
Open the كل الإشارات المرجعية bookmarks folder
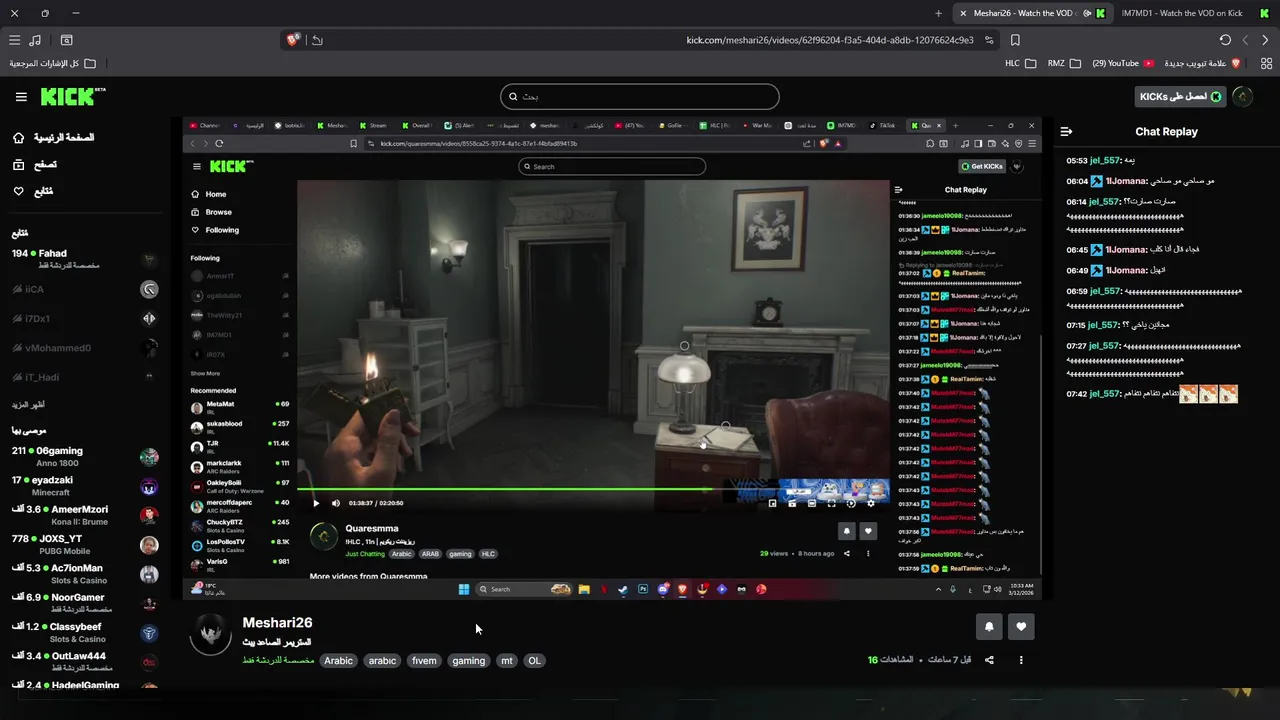click(52, 63)
